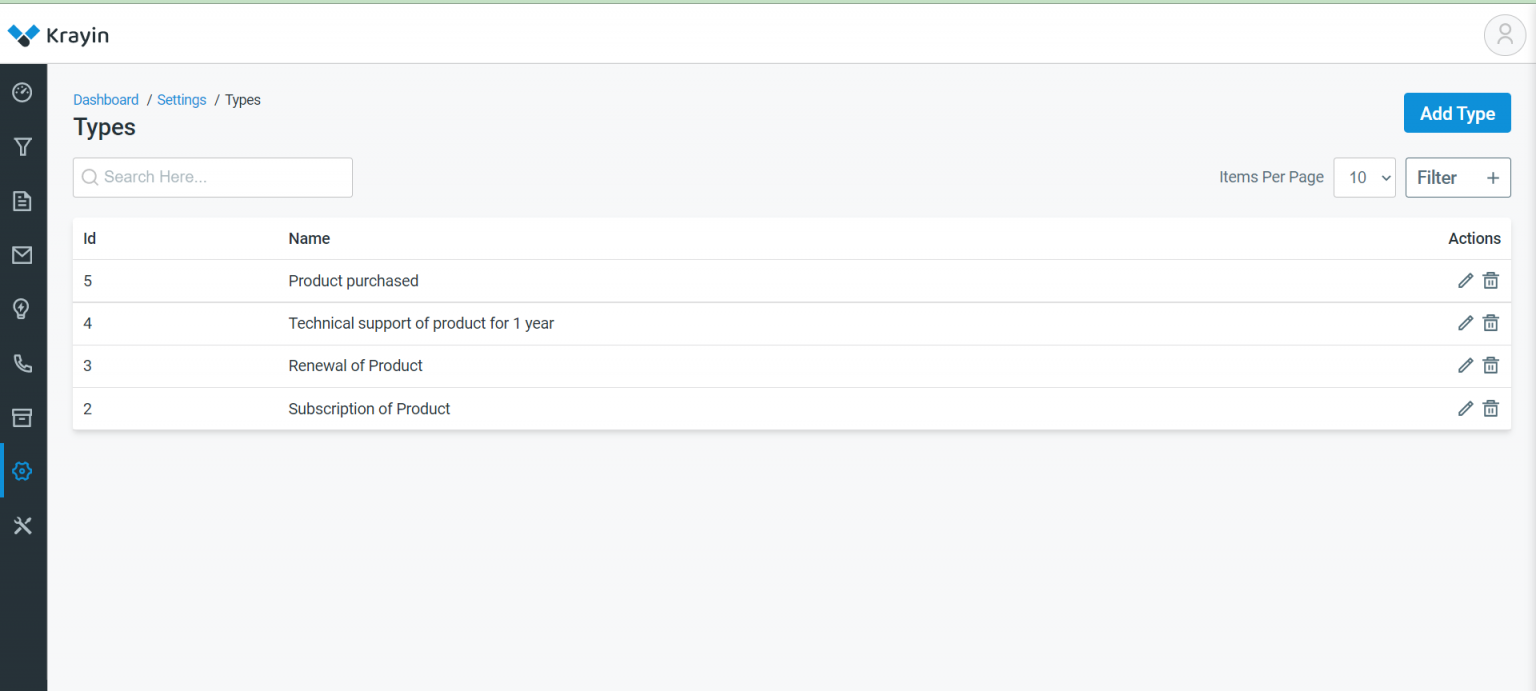
Task: Click the Krayin logo
Action: coord(60,35)
